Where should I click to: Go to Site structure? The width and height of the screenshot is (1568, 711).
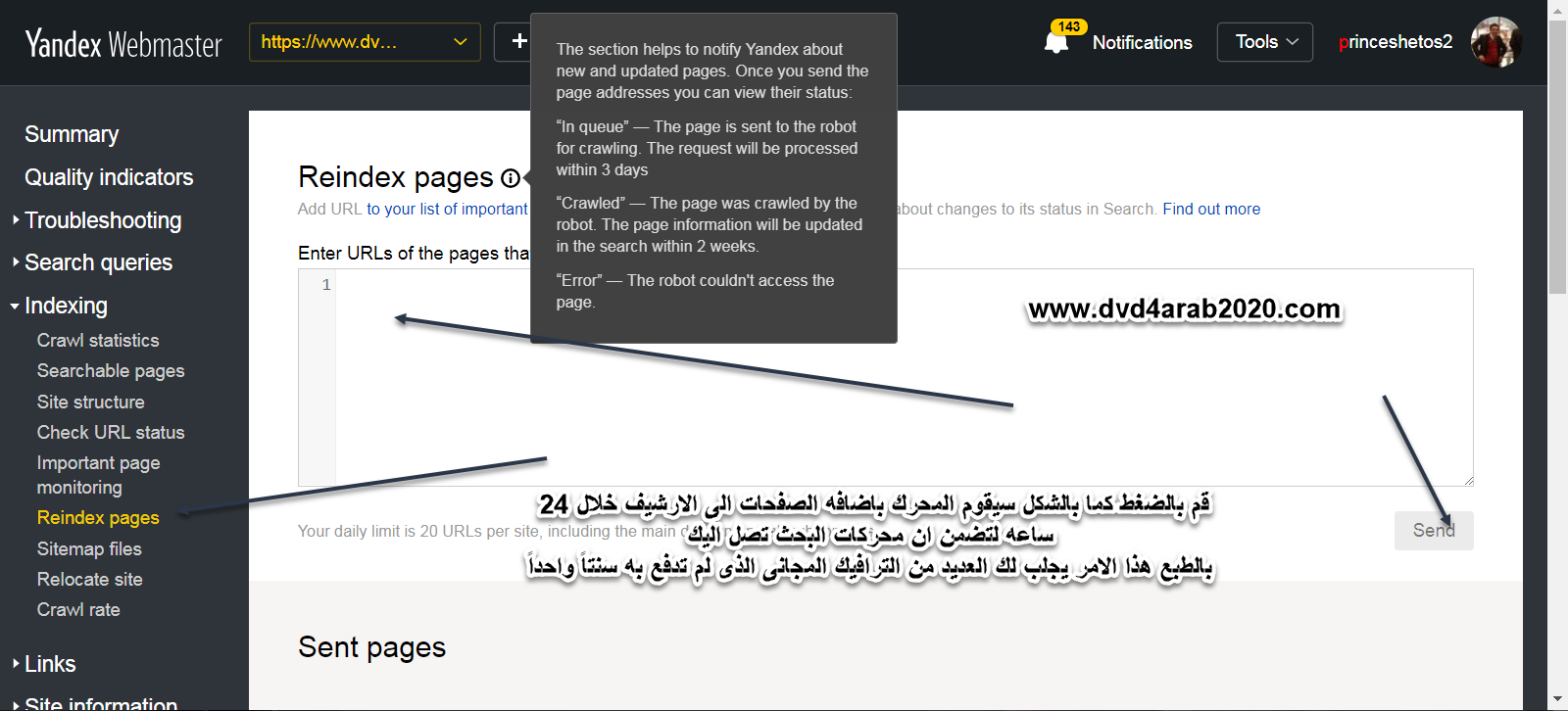pos(90,402)
